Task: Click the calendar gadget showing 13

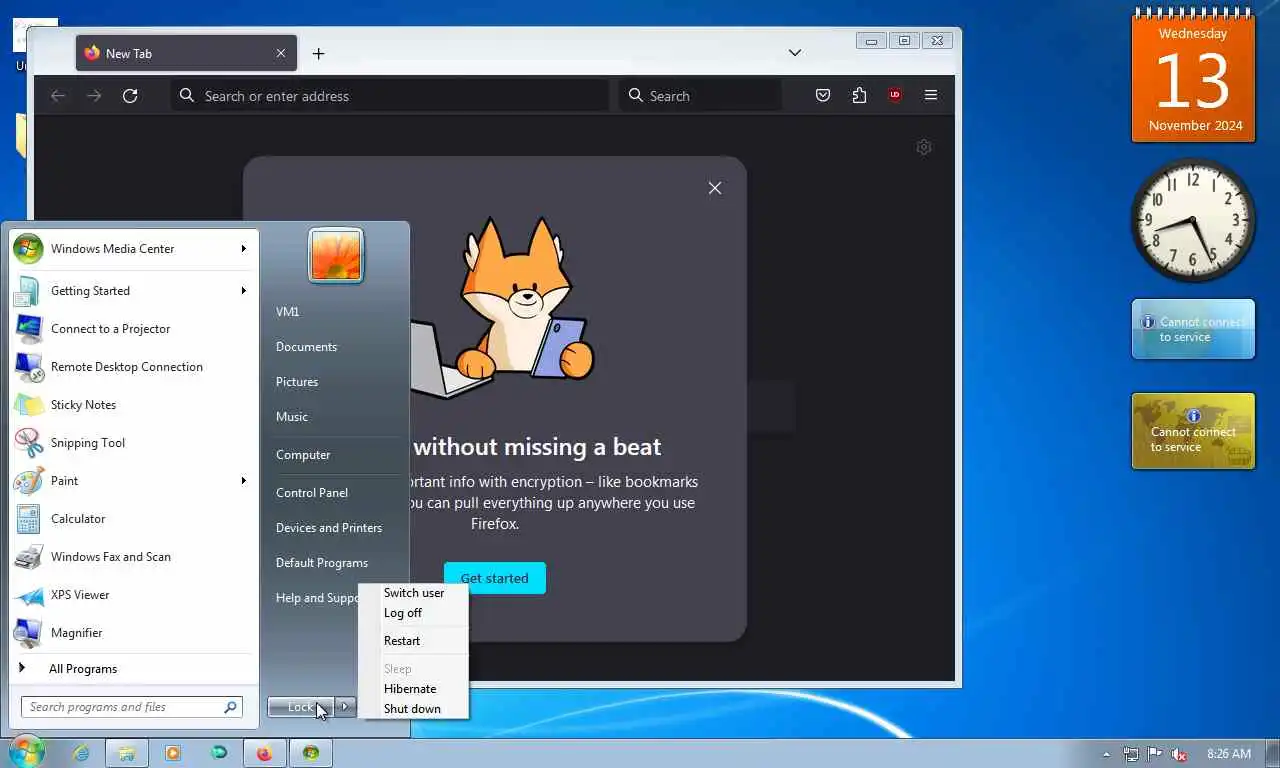Action: coord(1194,77)
